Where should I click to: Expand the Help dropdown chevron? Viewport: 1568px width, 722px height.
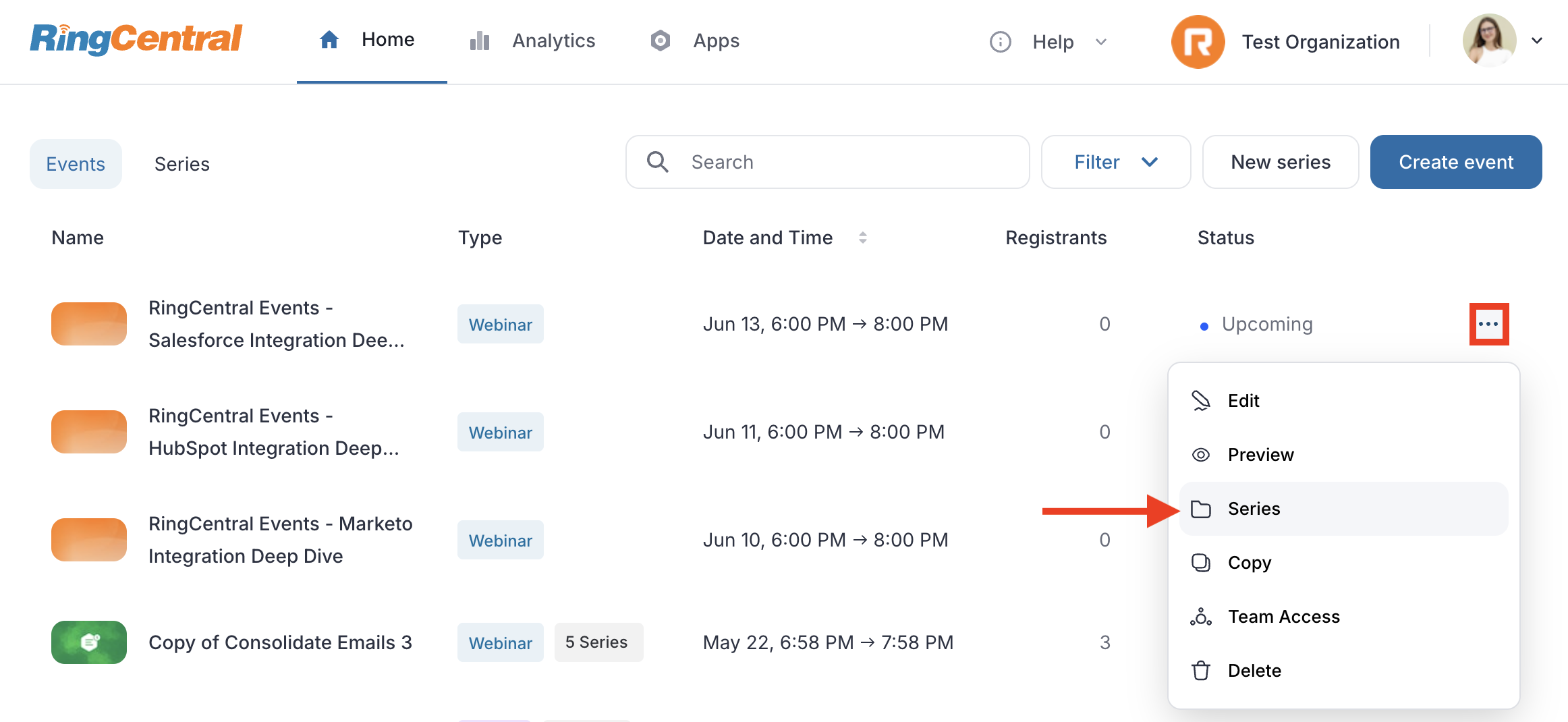1101,42
